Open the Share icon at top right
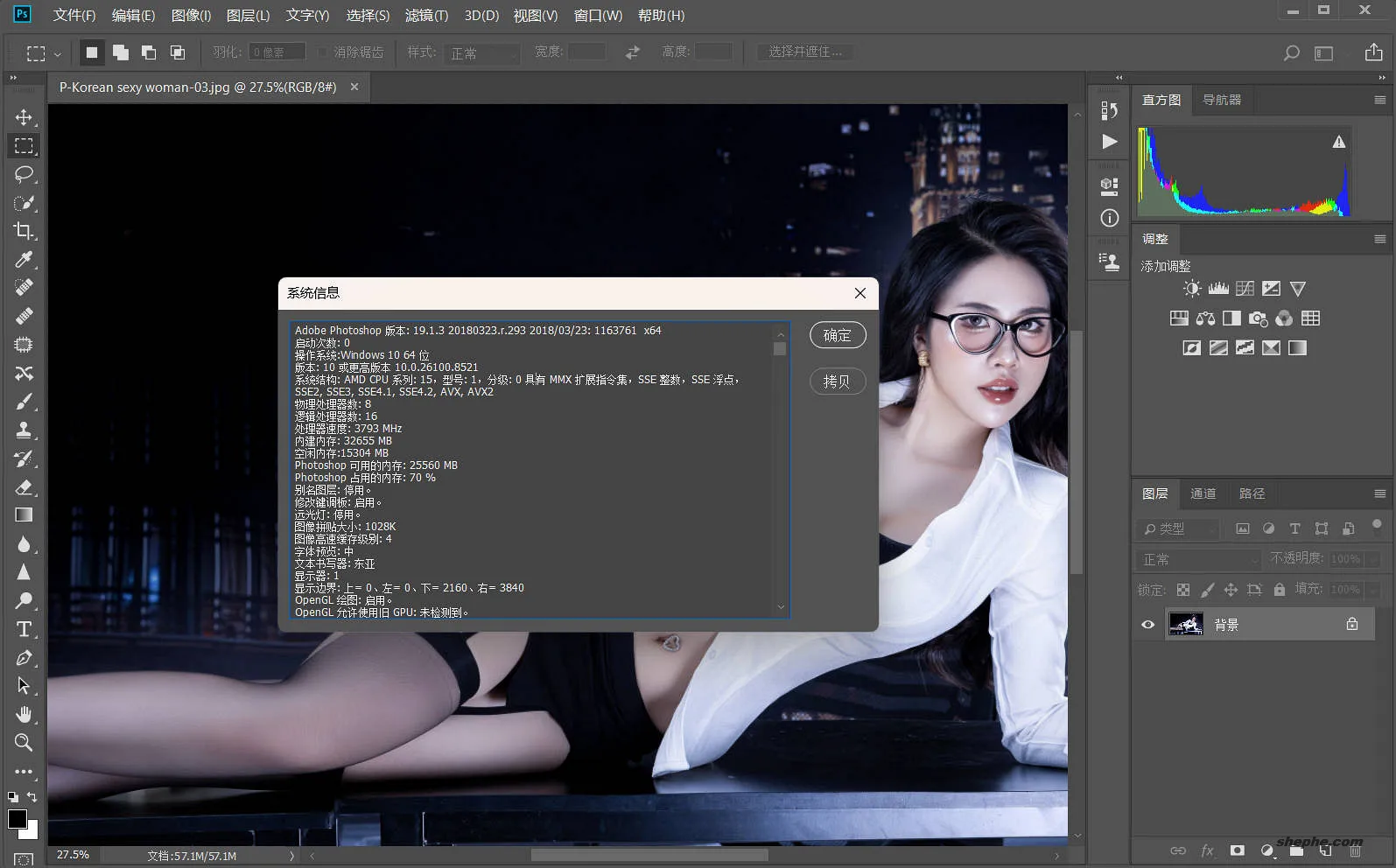This screenshot has height=868, width=1396. [x=1374, y=52]
